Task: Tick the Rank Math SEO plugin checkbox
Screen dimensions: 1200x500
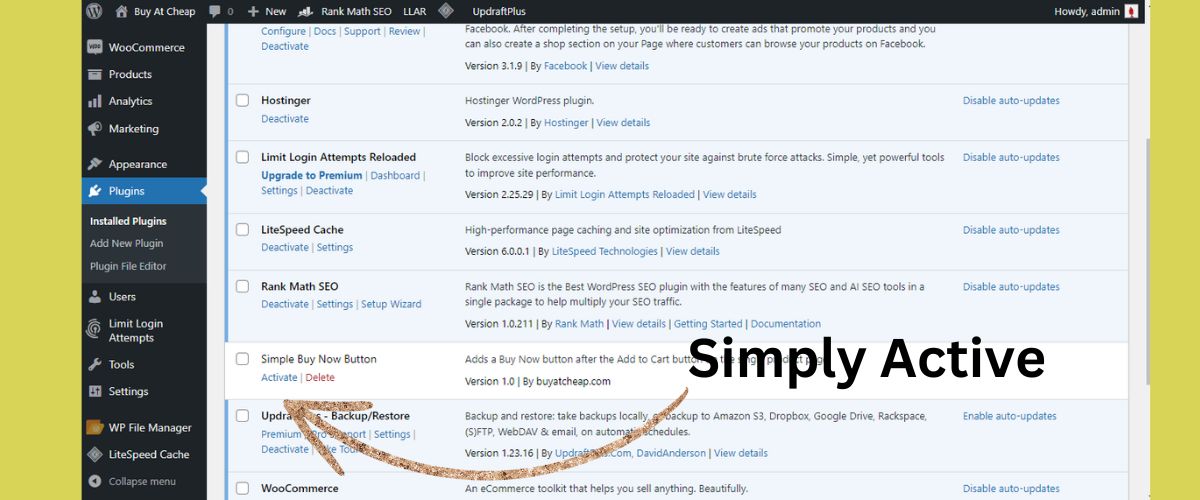Action: [242, 286]
